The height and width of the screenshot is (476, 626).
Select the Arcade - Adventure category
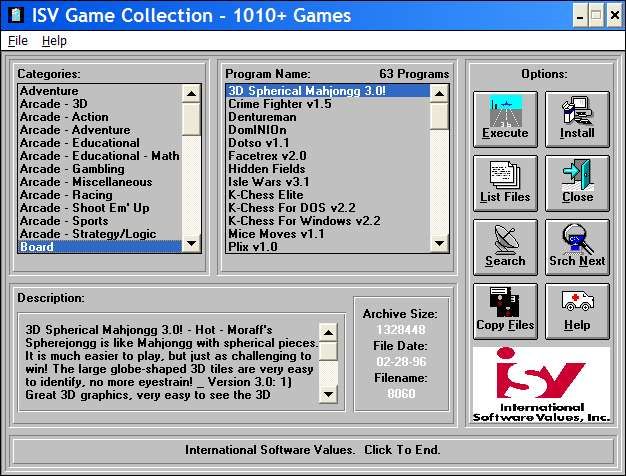coord(100,130)
